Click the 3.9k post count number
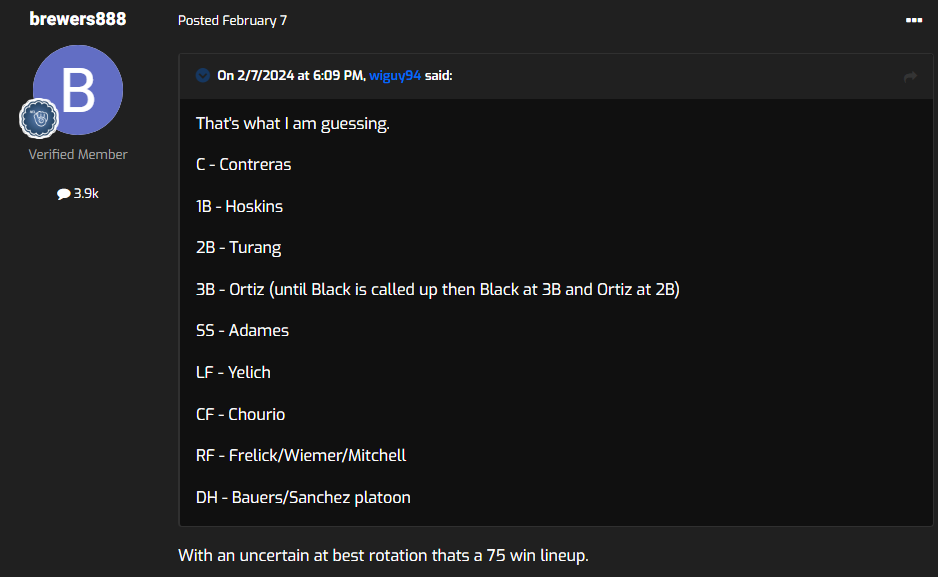938x577 pixels. (x=86, y=193)
